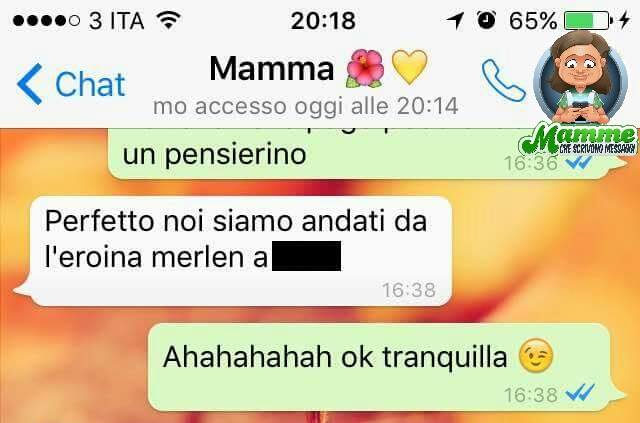The height and width of the screenshot is (423, 640).
Task: Tap the Wi-Fi signal icon
Action: click(168, 20)
